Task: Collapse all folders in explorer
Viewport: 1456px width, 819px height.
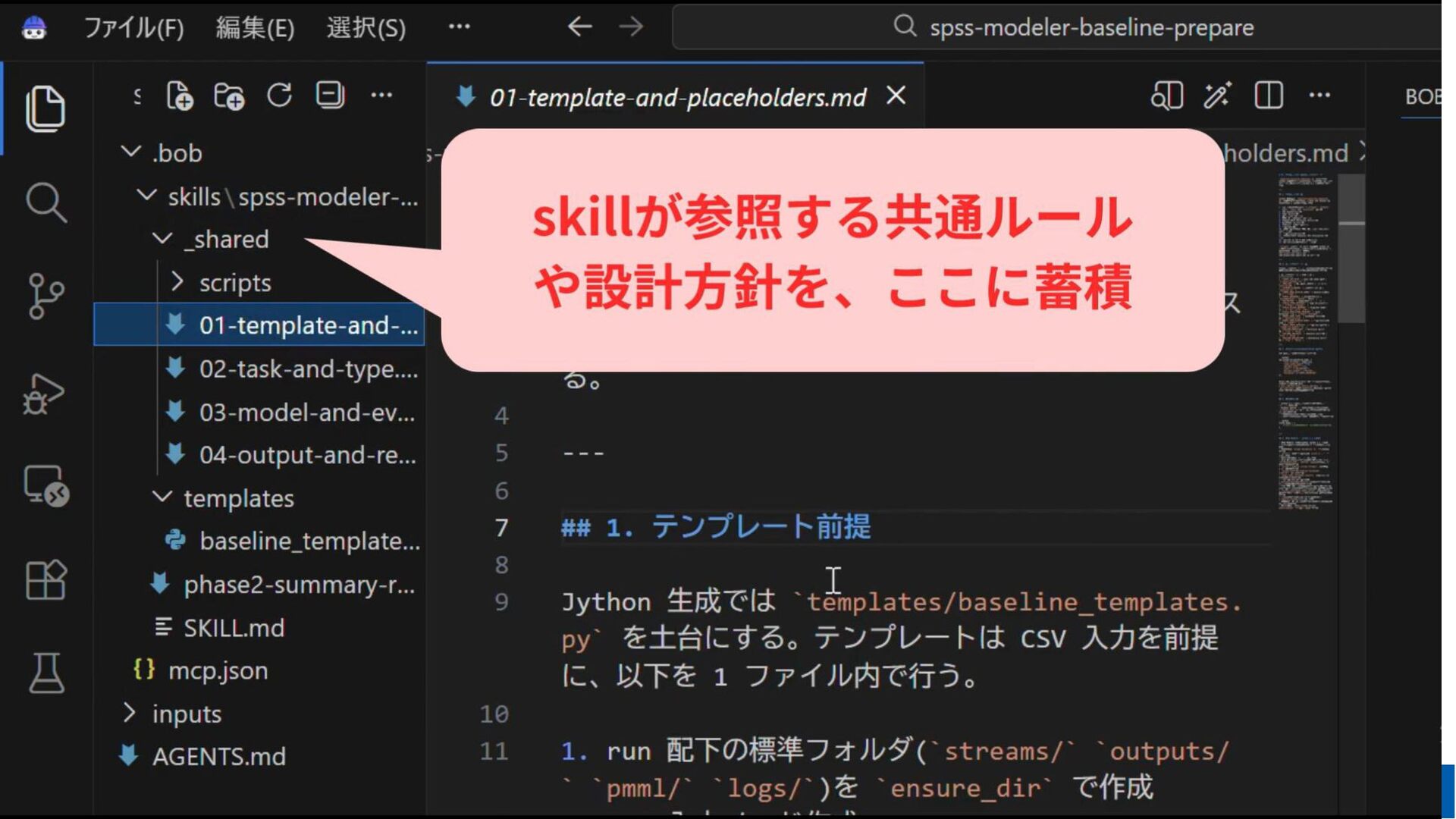Action: coord(330,96)
